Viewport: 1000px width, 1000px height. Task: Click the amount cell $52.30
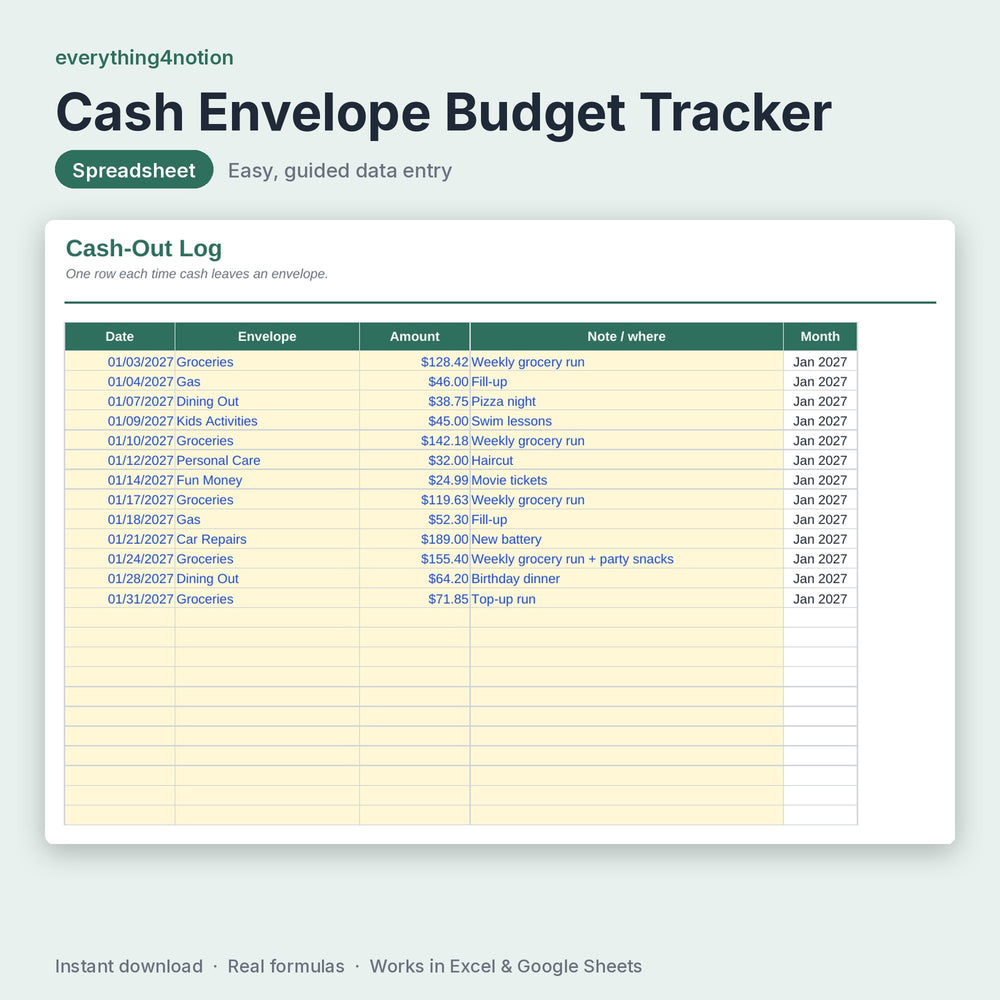pyautogui.click(x=415, y=520)
